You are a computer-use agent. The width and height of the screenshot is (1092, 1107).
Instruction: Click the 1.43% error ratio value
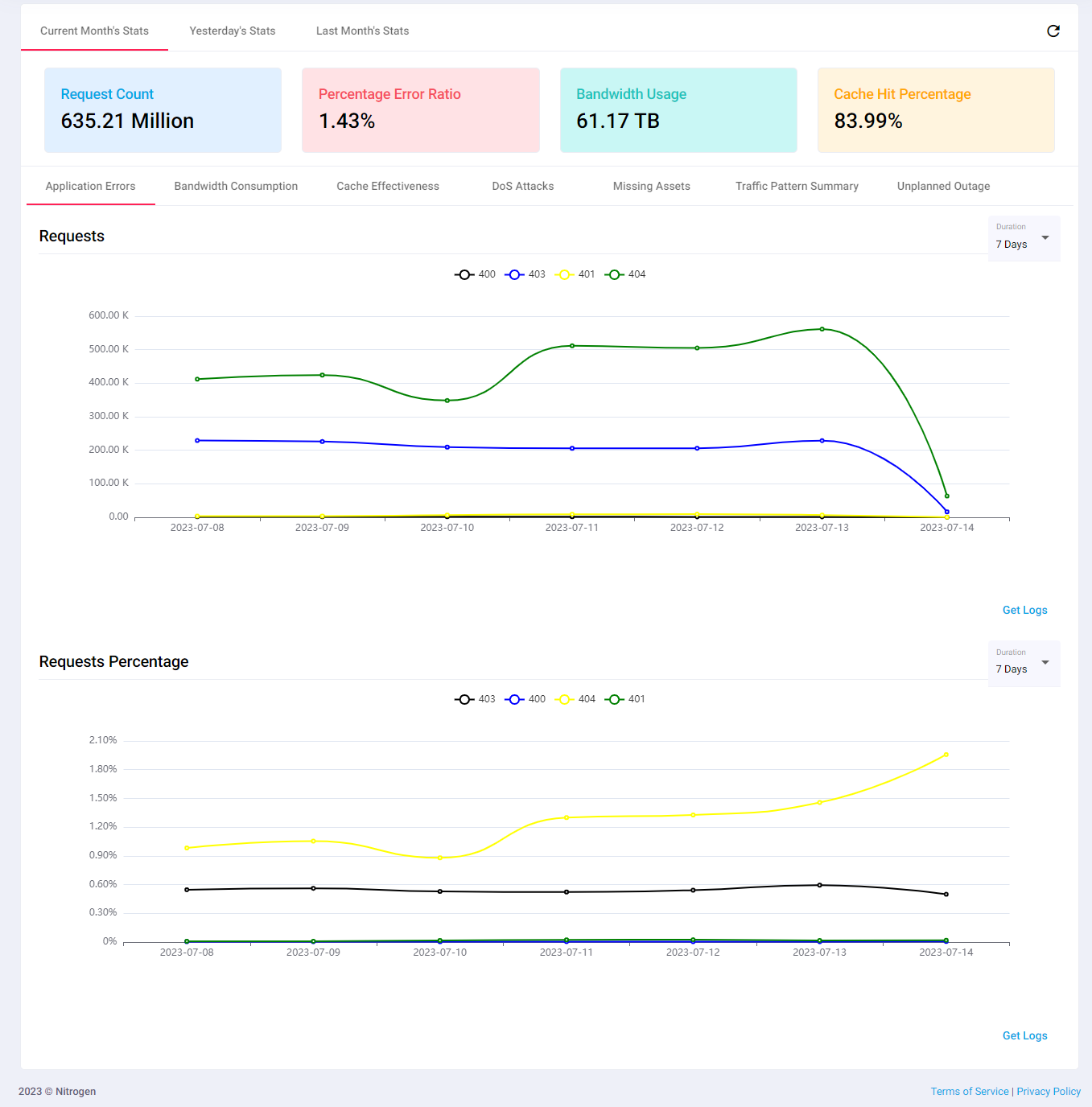(x=347, y=121)
